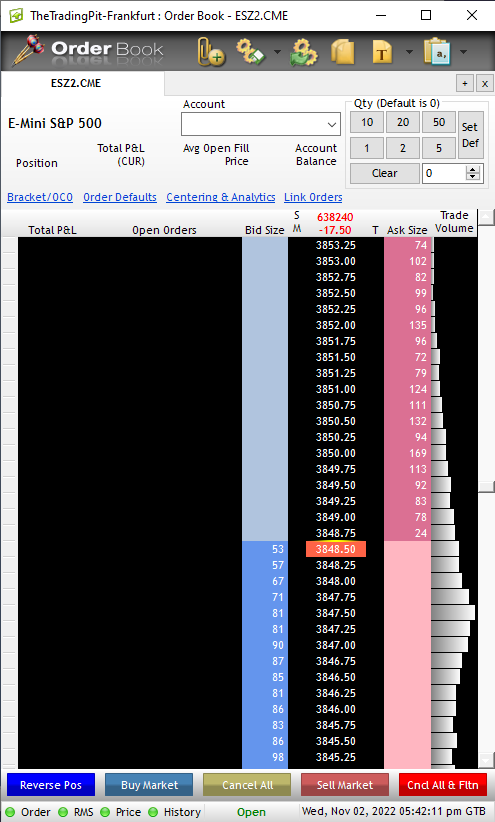Close the ESZ2.CME tab with x
Image resolution: width=495 pixels, height=822 pixels.
pos(485,83)
